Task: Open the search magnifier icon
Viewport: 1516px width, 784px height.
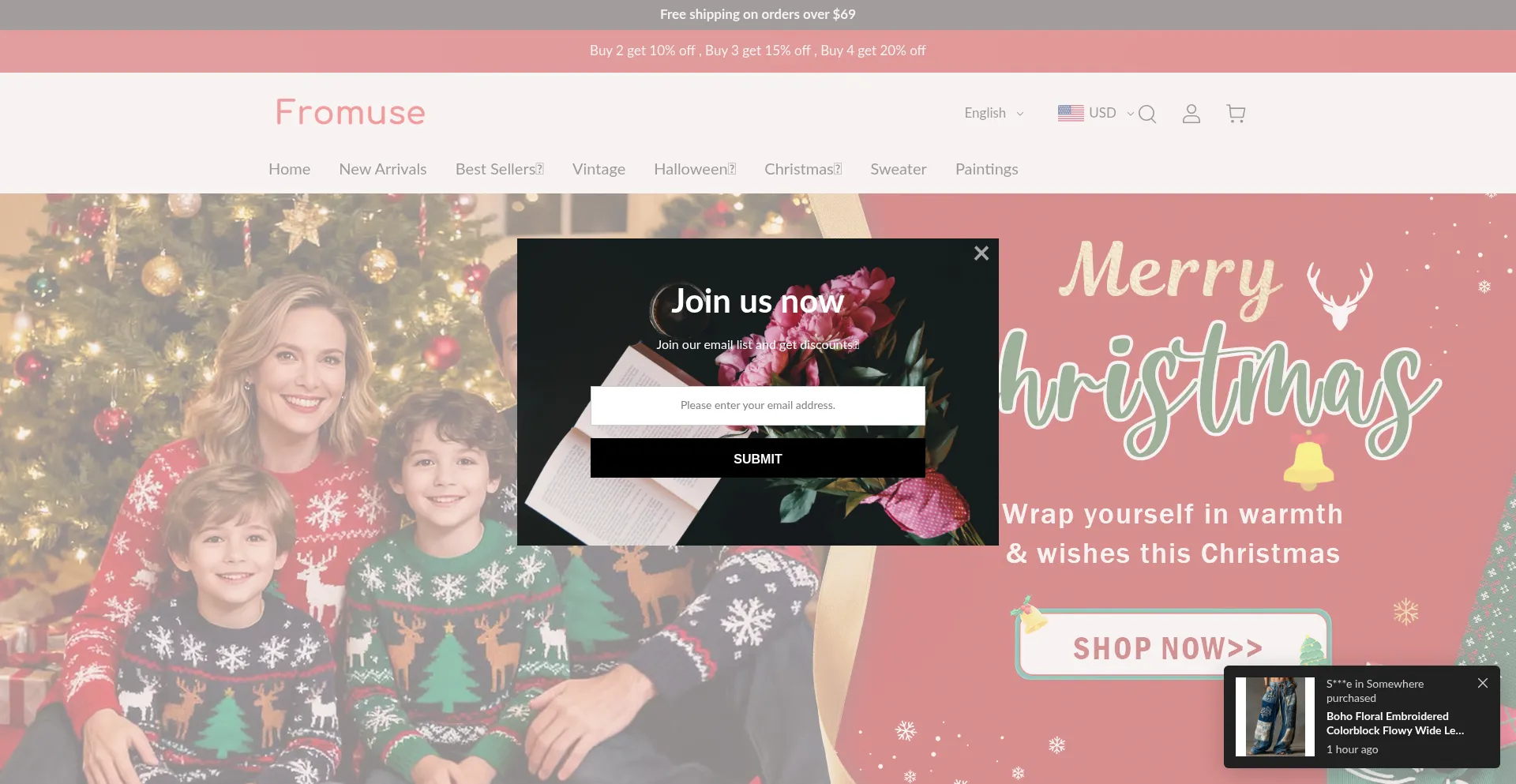Action: tap(1147, 114)
